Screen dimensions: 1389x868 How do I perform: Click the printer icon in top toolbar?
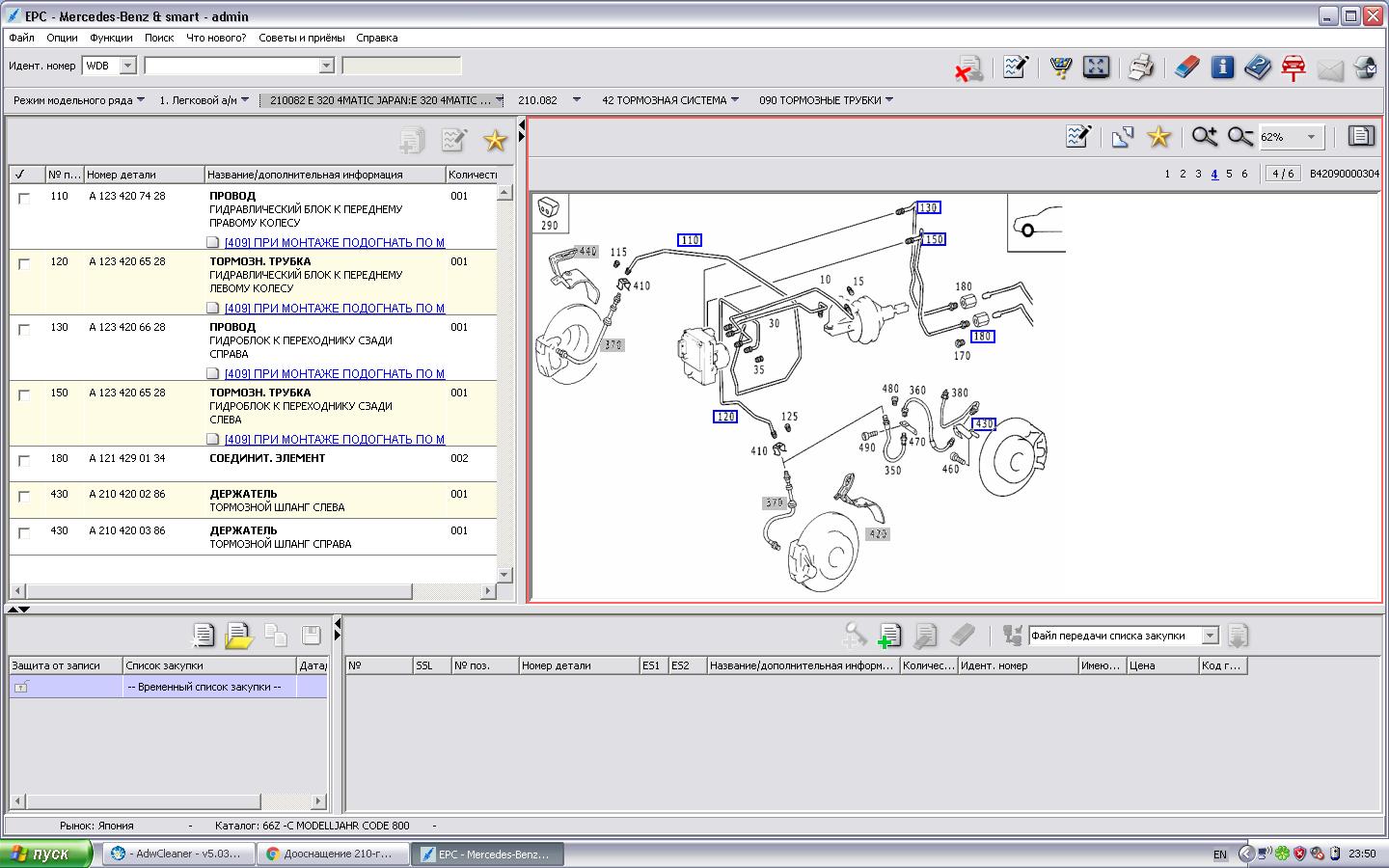pos(1141,68)
